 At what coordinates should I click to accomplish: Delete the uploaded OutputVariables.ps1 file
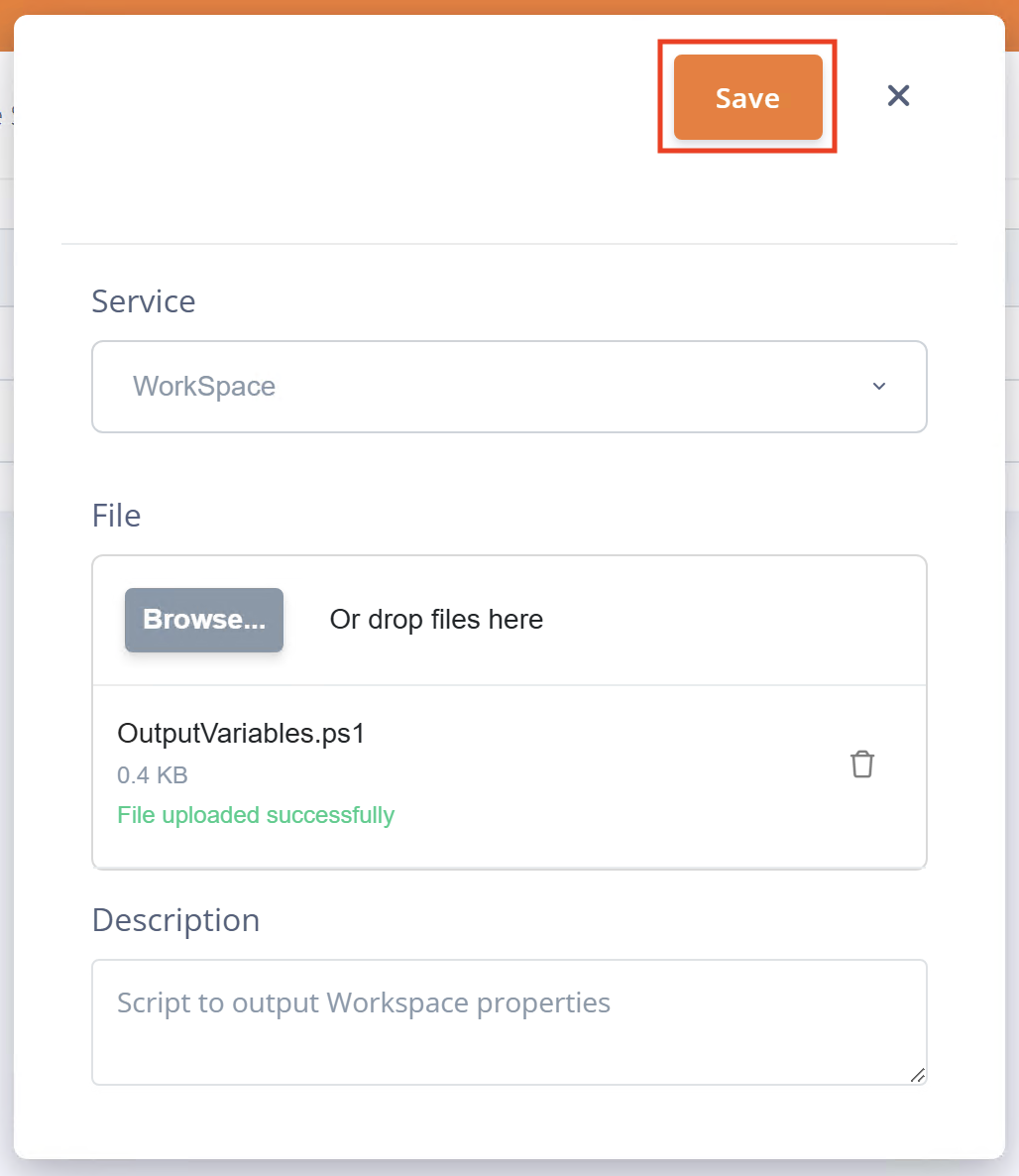pyautogui.click(x=862, y=764)
